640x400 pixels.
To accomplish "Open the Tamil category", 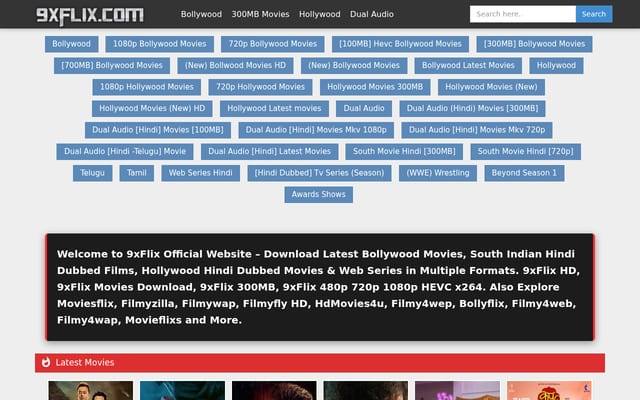I will click(137, 173).
